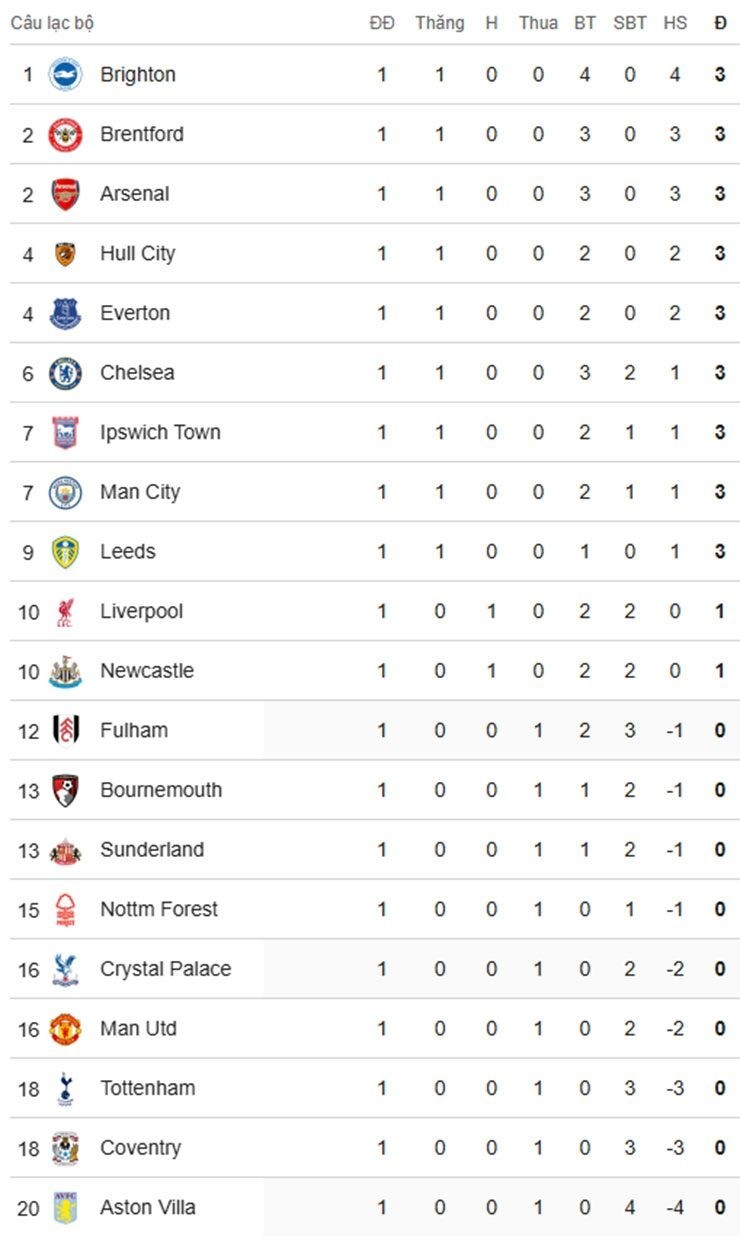Screen dimensions: 740x1247
Task: Click the Liverpool club crest icon
Action: 65,611
